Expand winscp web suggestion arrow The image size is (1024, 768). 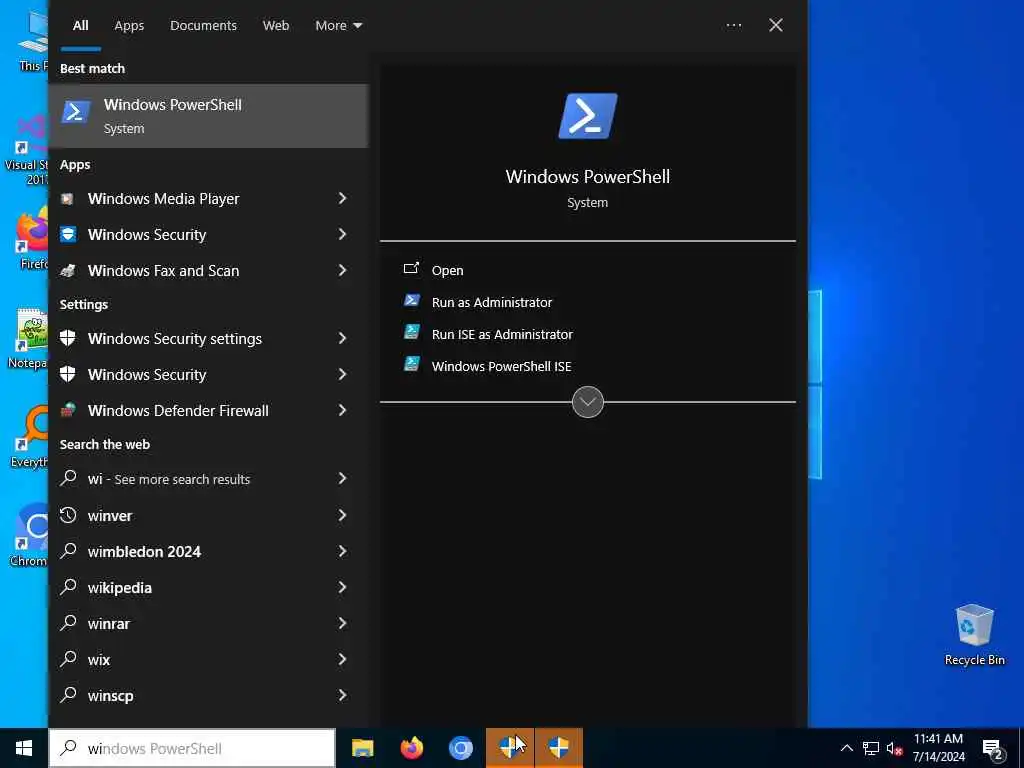pos(342,695)
